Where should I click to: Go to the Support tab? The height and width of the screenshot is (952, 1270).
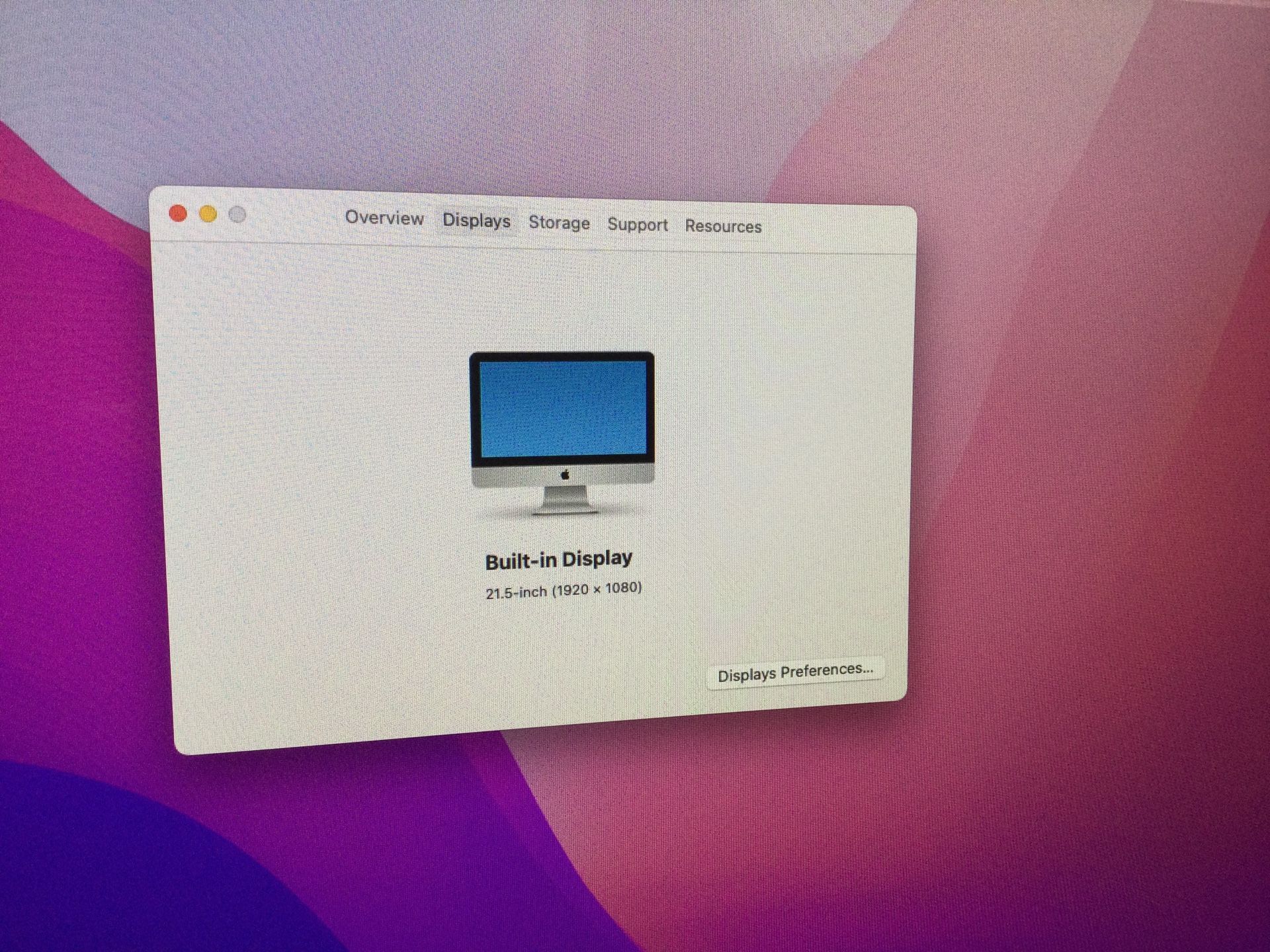click(638, 225)
